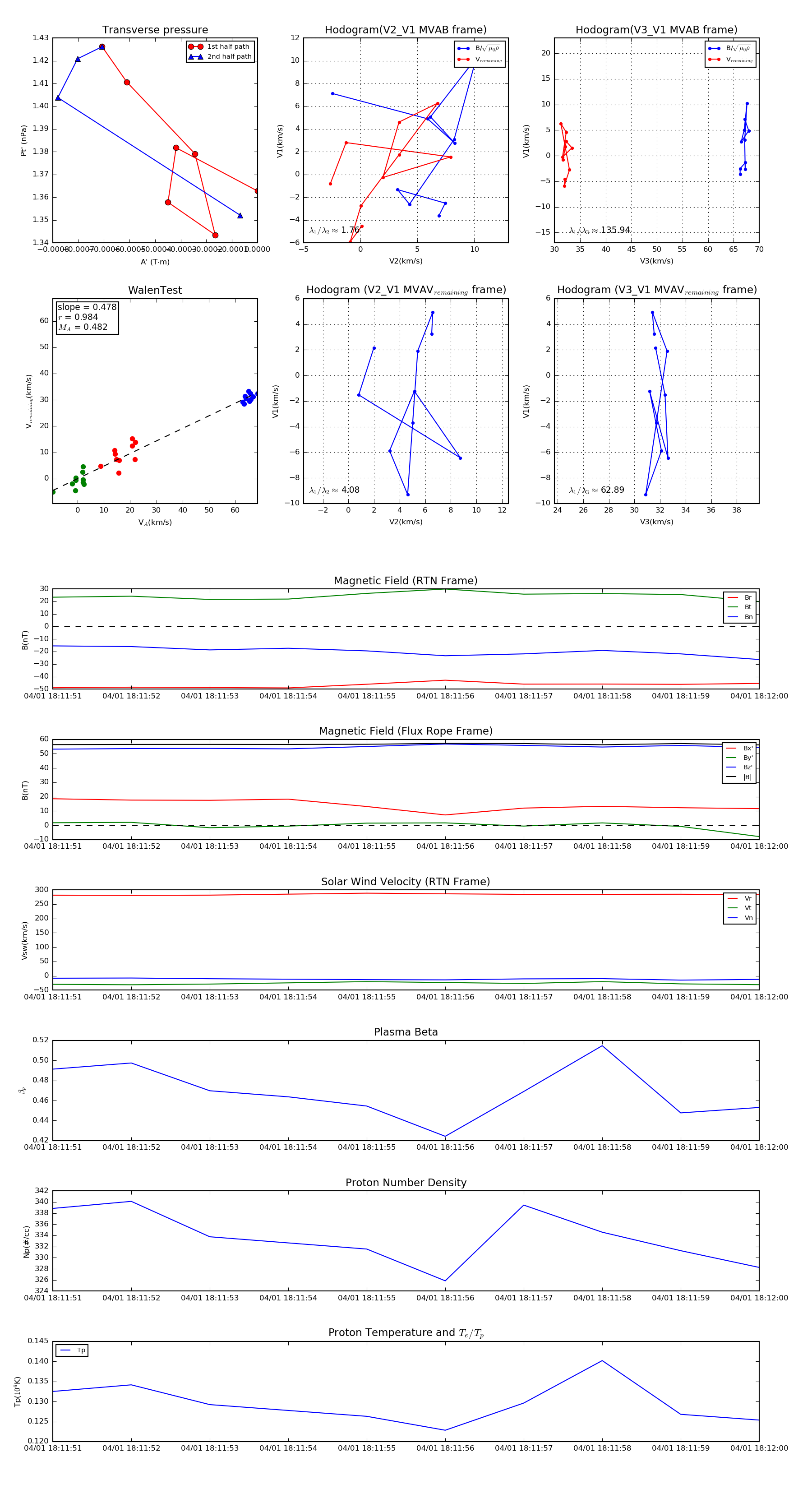Click the λ1/λ3 ≈ 135.94 label
Screen dimensions: 812x1489
click(x=600, y=230)
